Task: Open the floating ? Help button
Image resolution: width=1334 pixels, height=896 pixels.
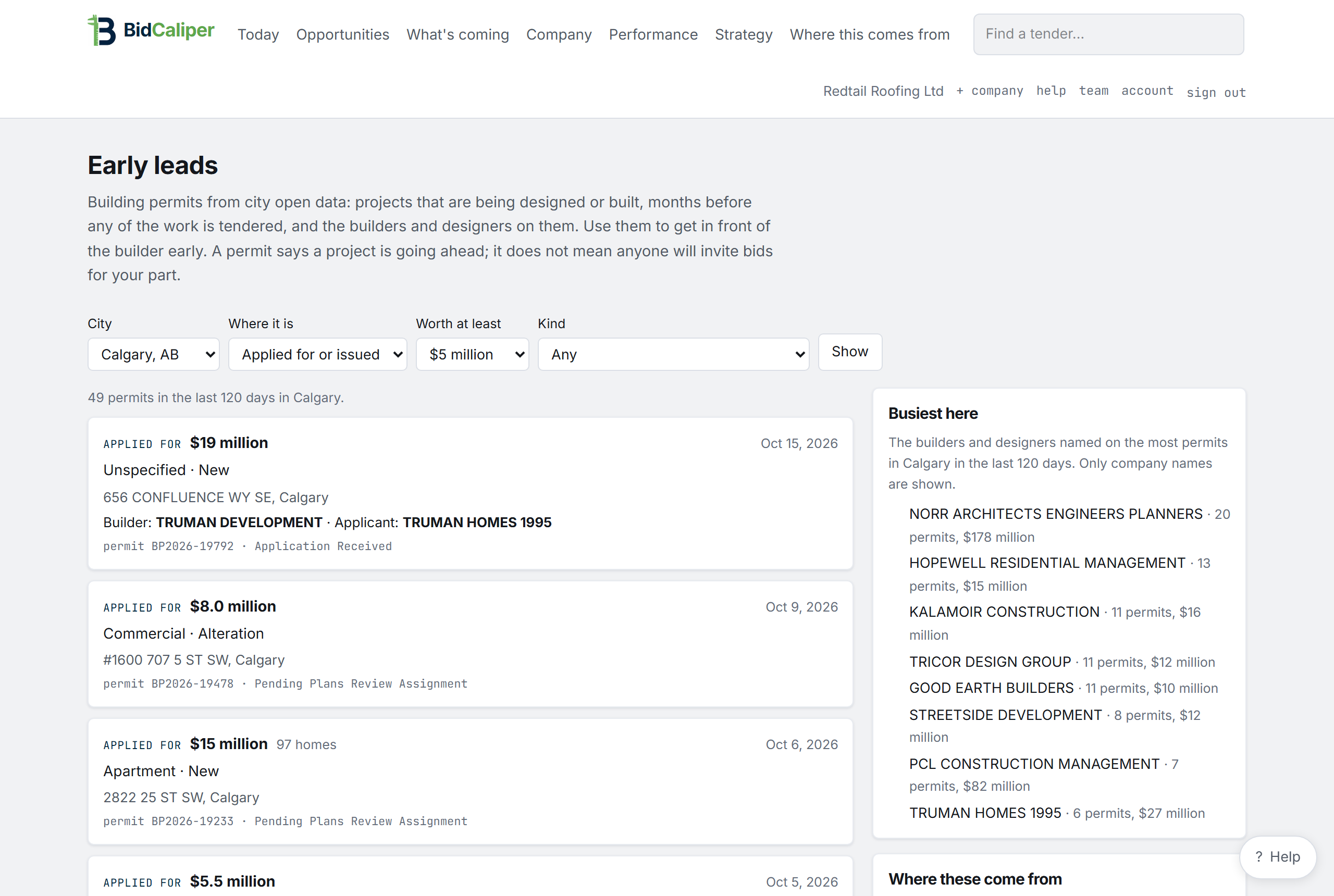Action: [x=1277, y=857]
